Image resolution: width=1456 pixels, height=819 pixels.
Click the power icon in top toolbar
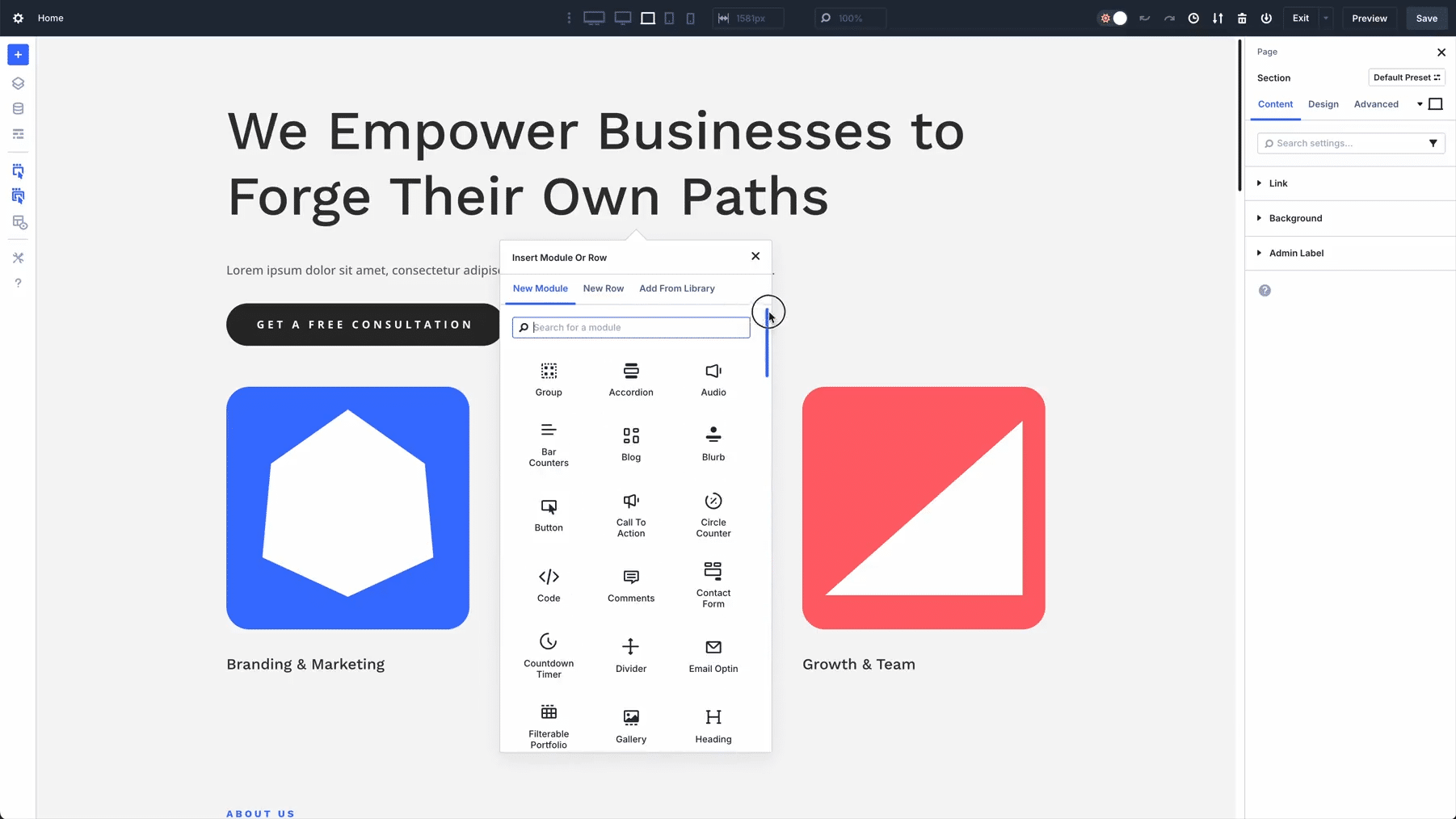coord(1266,18)
